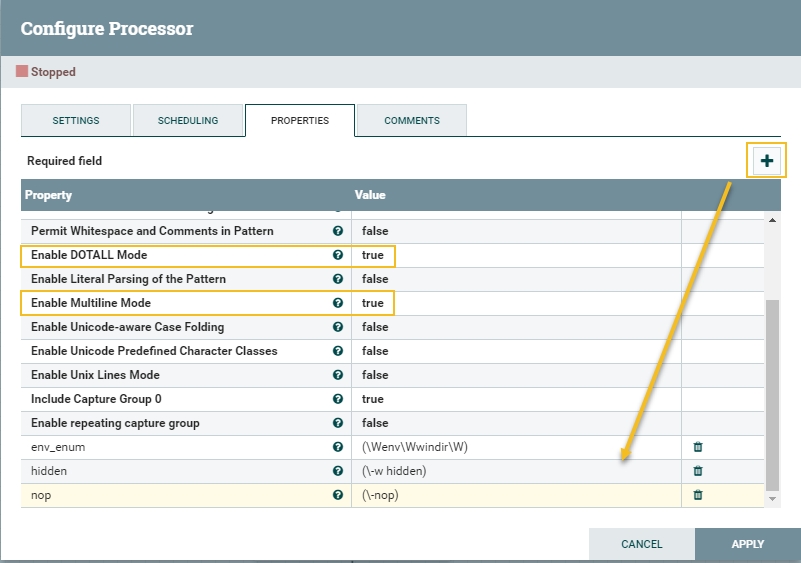Open the Scheduling tab
The image size is (801, 563).
[x=188, y=121]
